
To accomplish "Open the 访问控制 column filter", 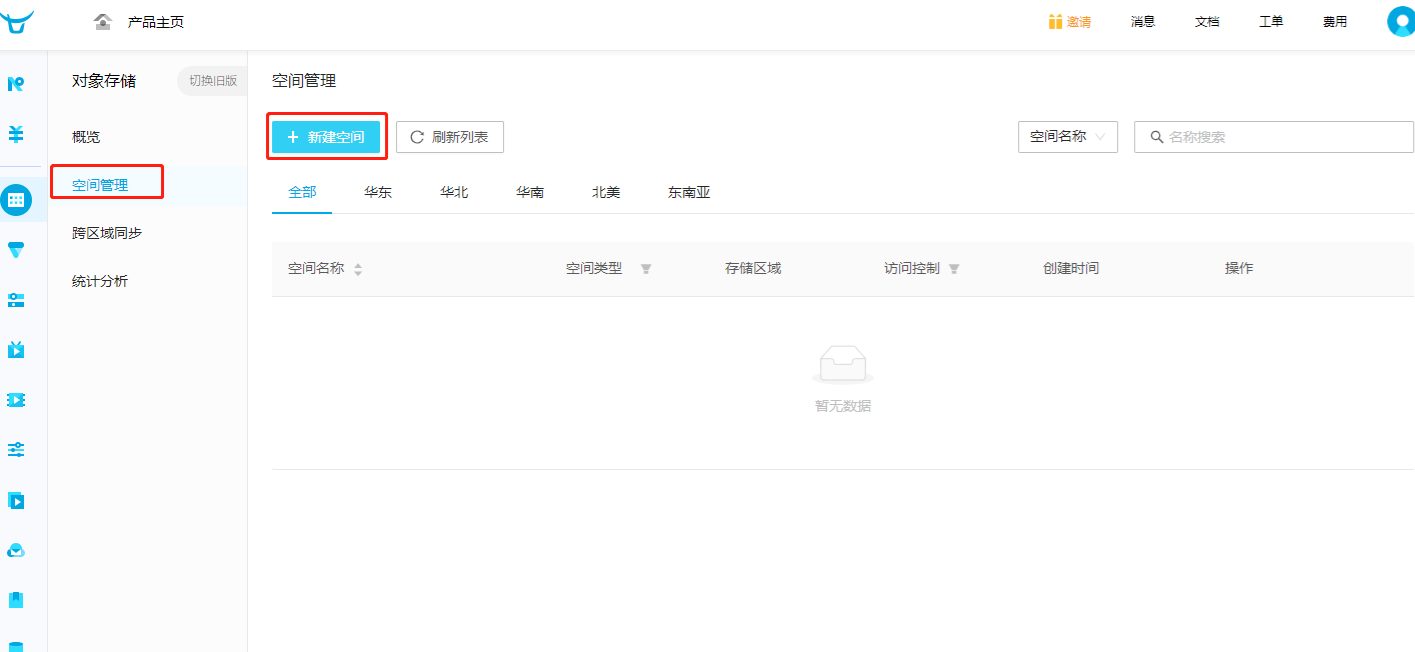I will [954, 269].
